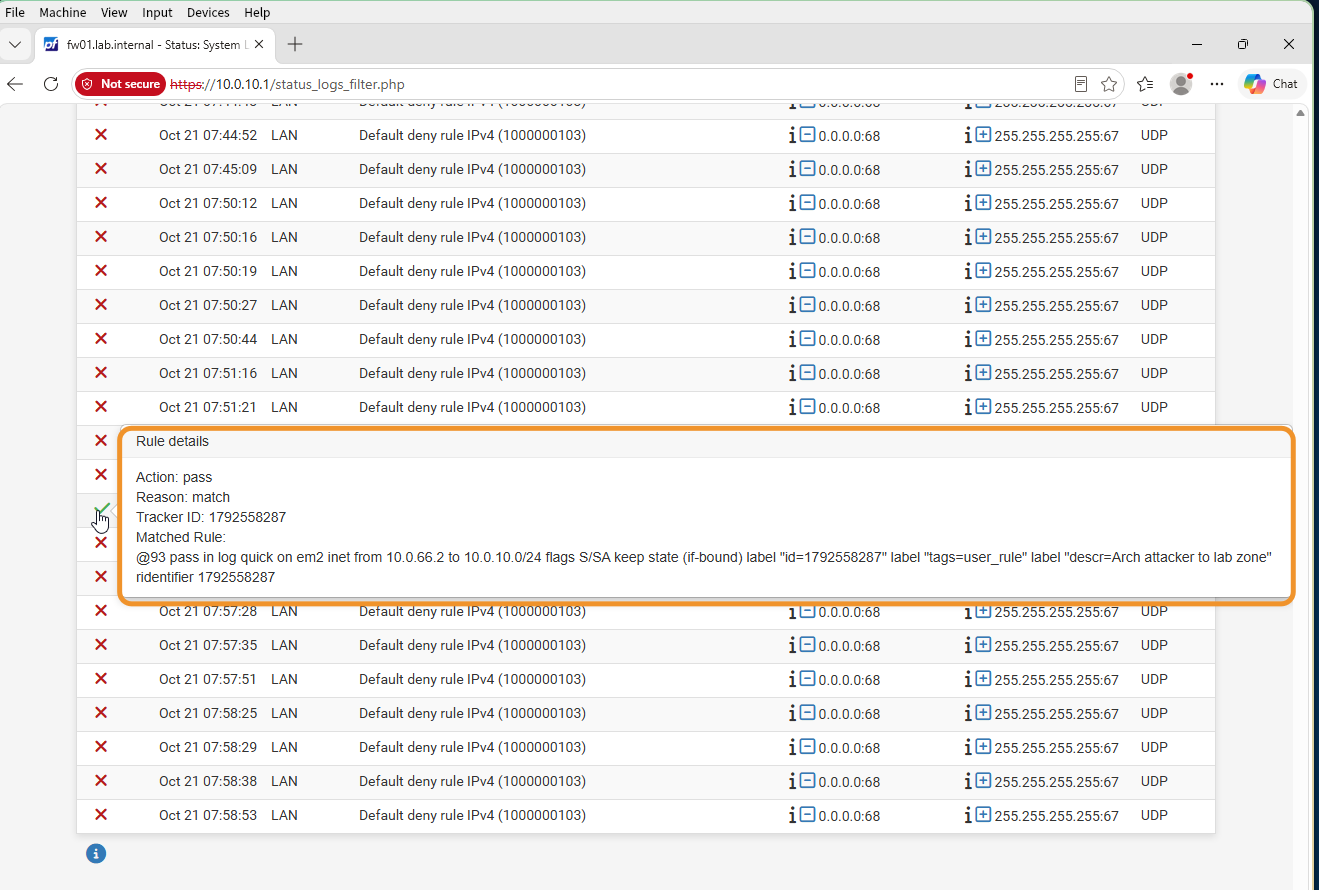Close the fw01.lab.internal tab
This screenshot has height=890, width=1319.
coord(260,44)
